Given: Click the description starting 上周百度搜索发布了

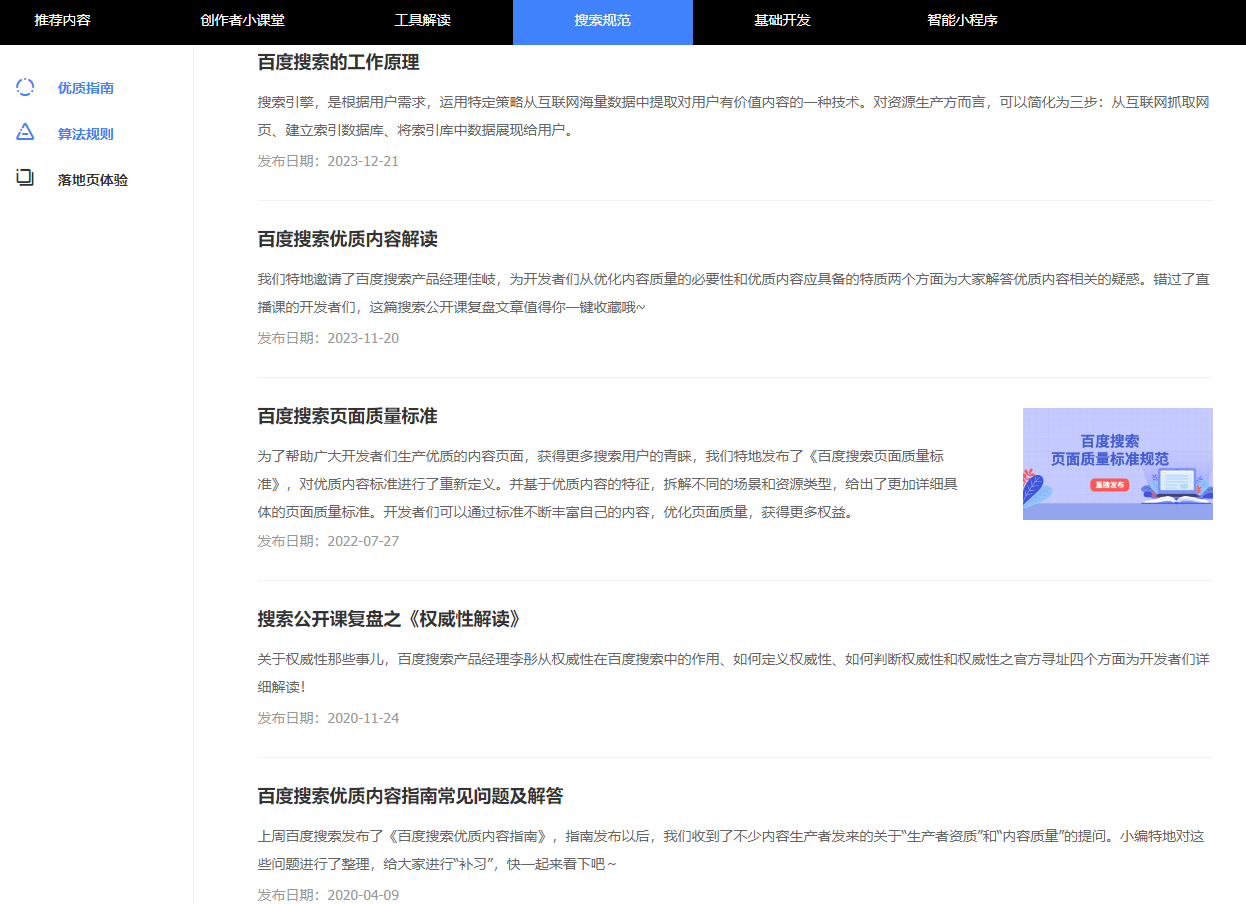Looking at the screenshot, I should pyautogui.click(x=730, y=850).
